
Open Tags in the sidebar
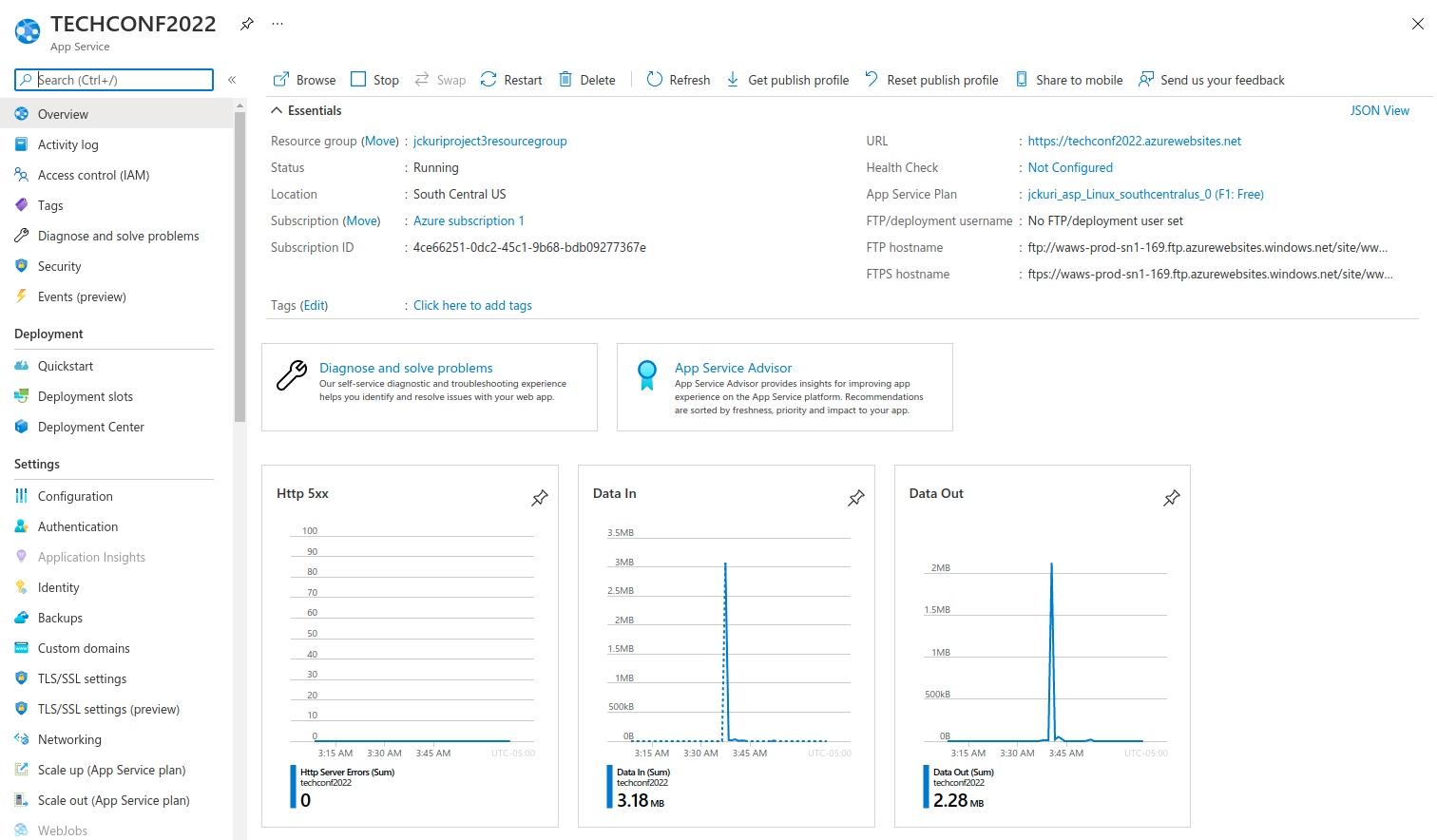pos(116,205)
